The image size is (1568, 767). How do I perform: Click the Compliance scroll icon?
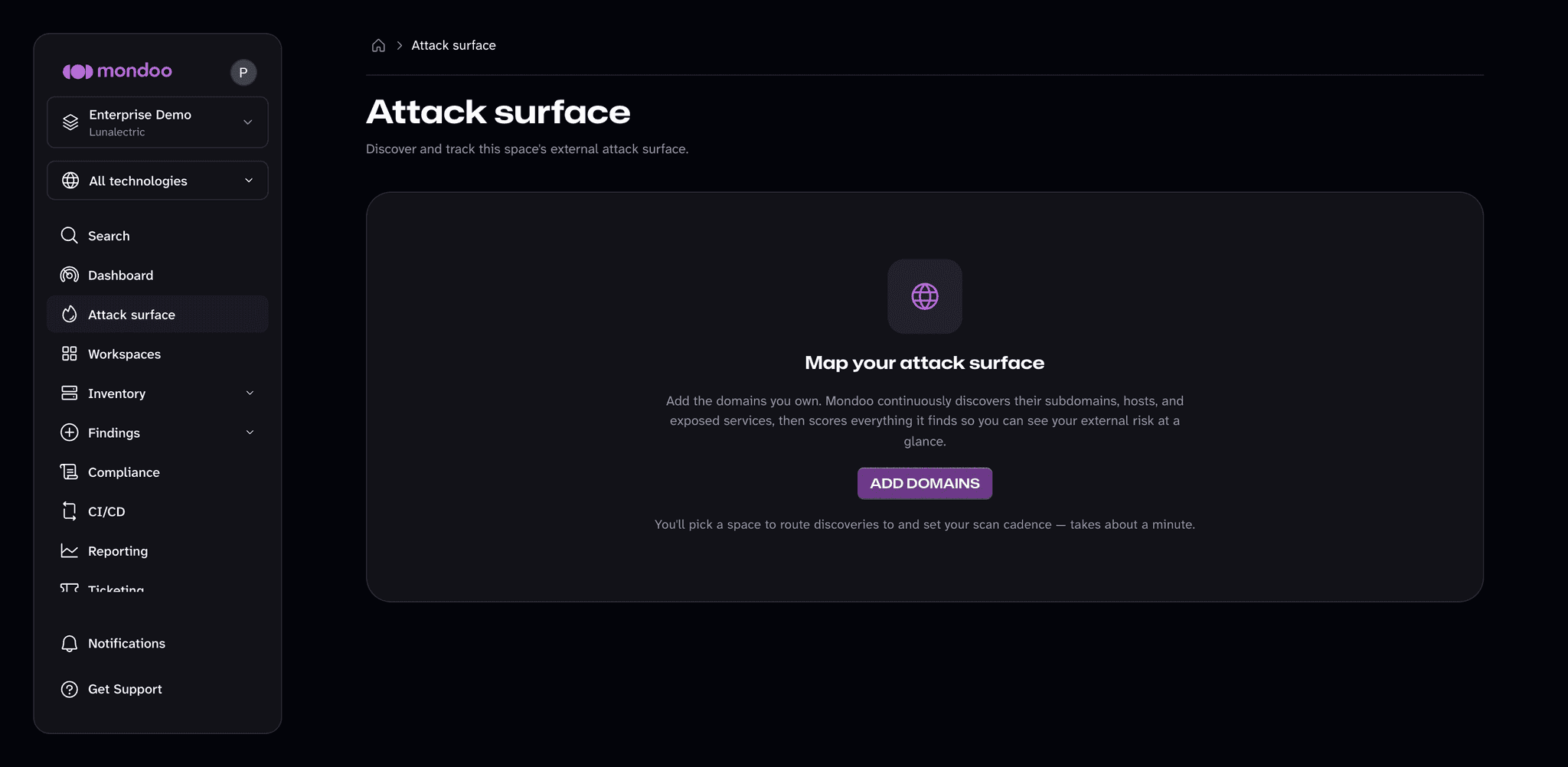pos(69,472)
